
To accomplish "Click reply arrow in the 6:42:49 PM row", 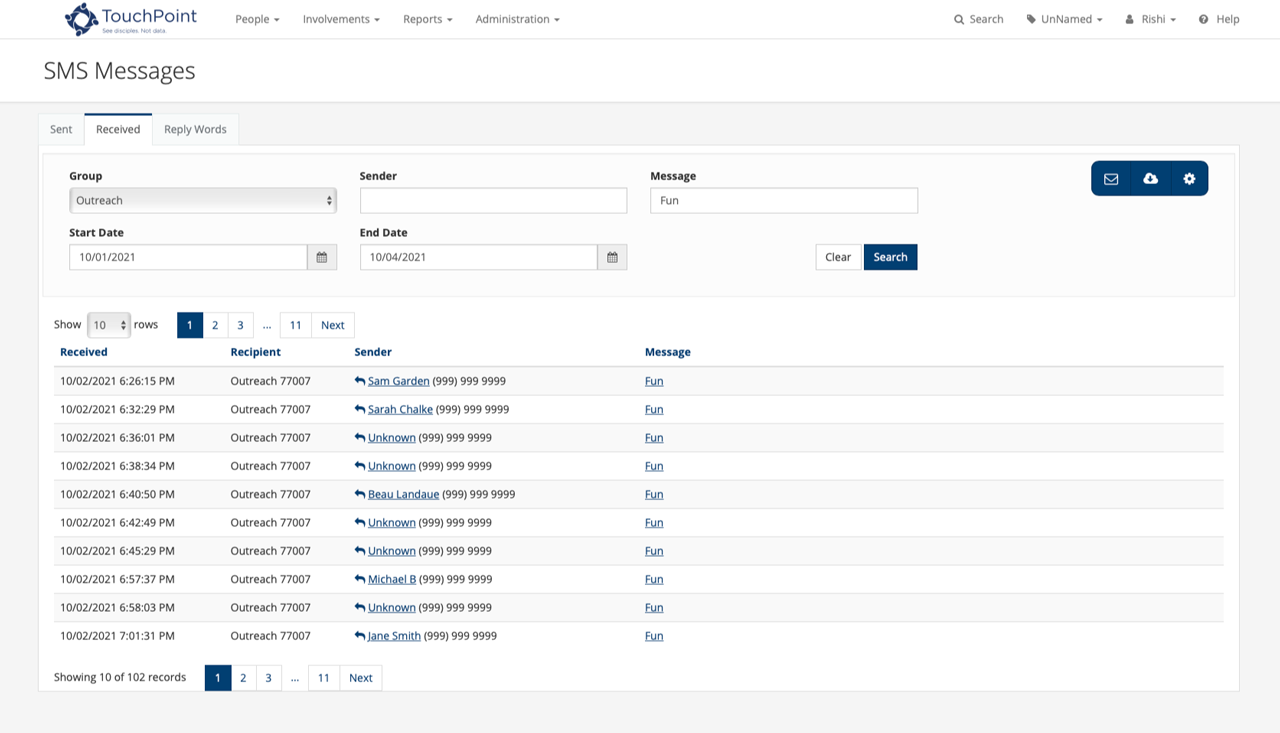I will pos(360,523).
